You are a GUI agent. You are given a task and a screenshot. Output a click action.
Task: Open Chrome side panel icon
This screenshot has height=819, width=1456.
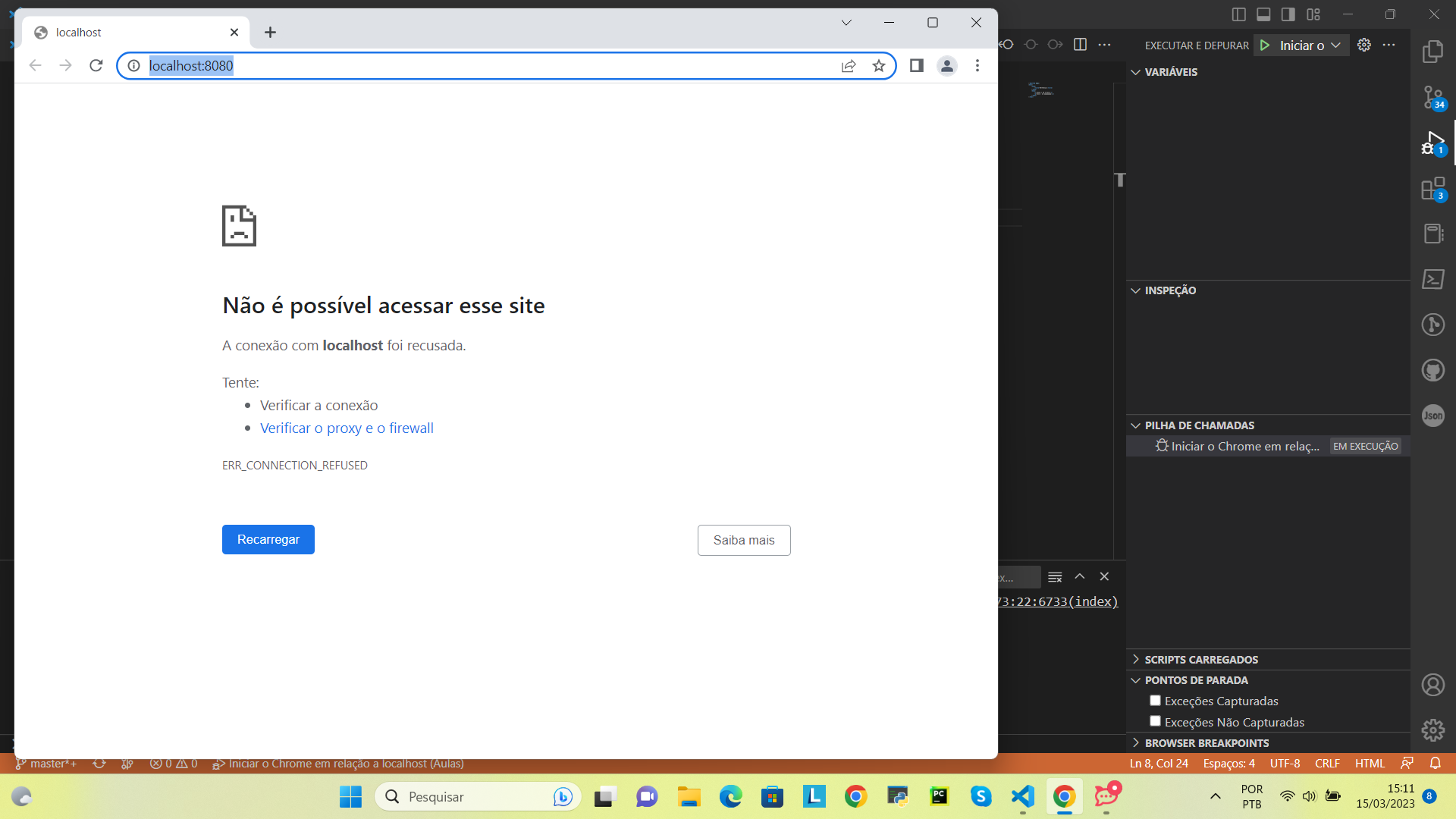point(917,66)
